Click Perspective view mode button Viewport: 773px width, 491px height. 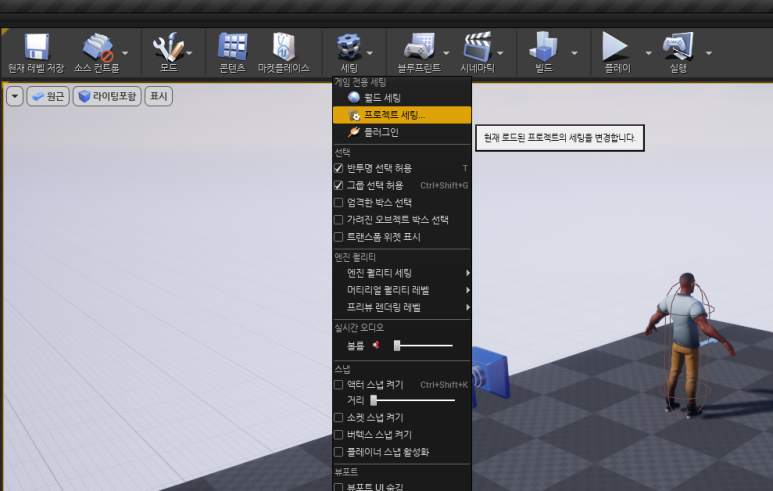point(48,96)
